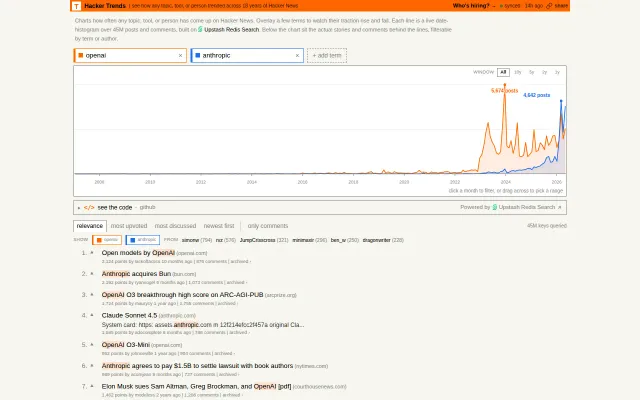This screenshot has width=640, height=400.
Task: Filter by author JumpCrisscross
Action: tap(264, 240)
